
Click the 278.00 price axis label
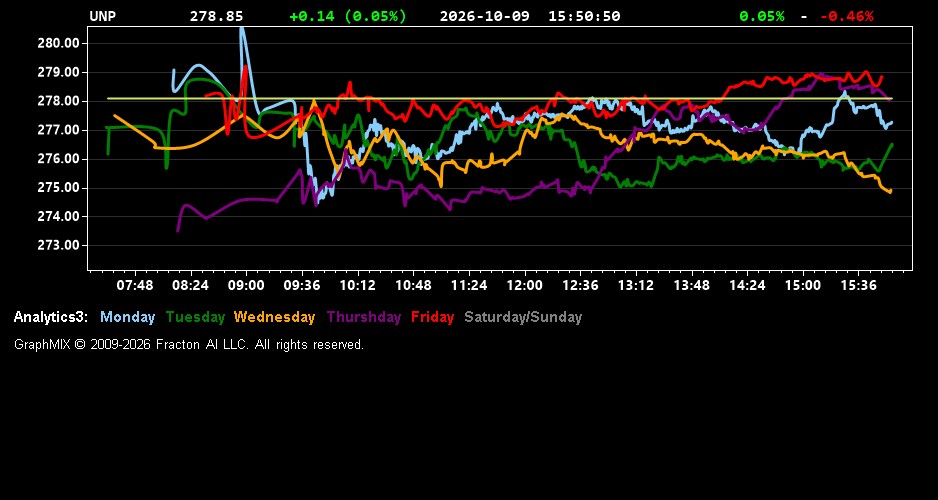[x=59, y=102]
